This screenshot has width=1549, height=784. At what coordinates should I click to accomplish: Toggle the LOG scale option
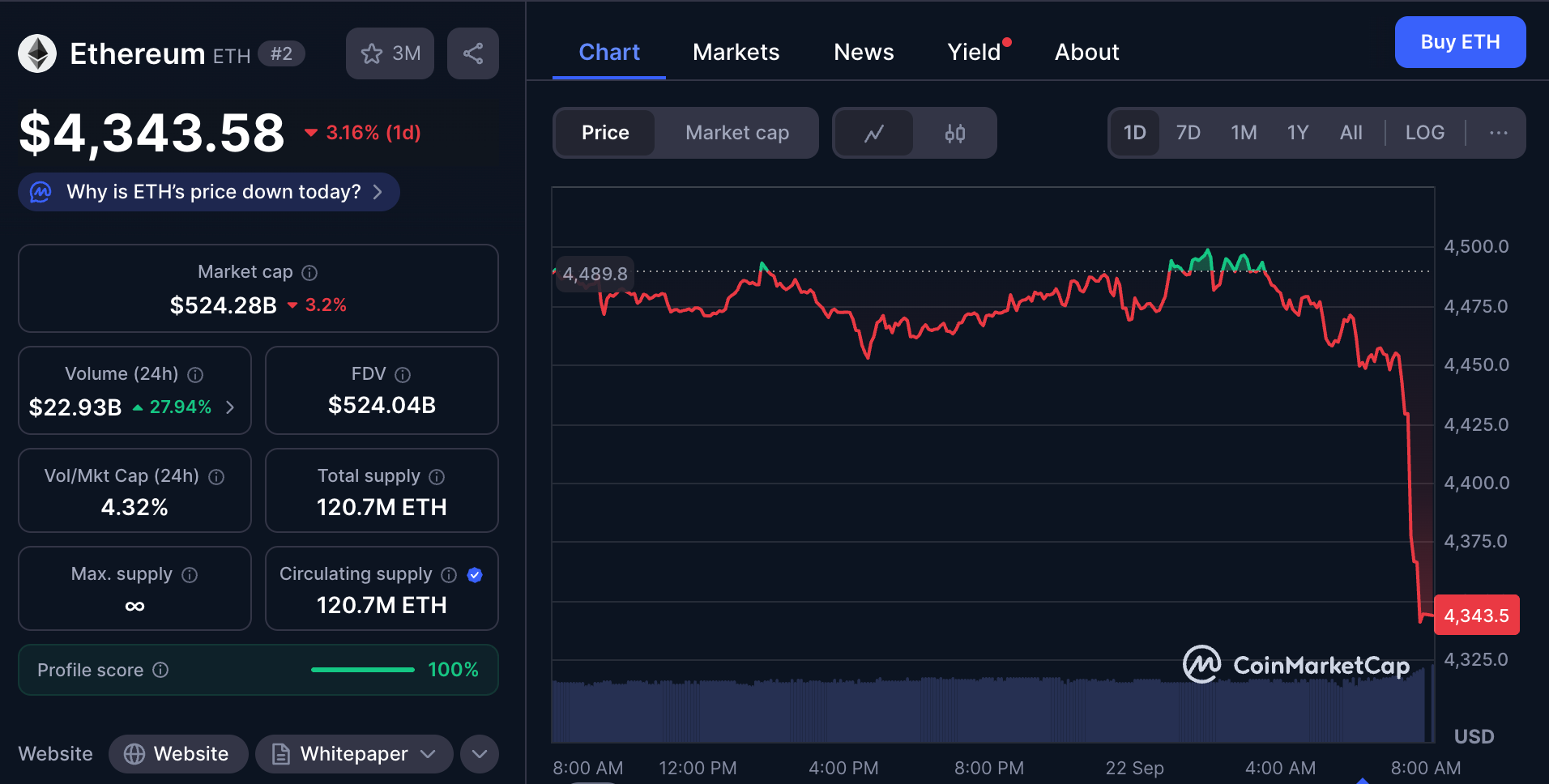[1424, 133]
